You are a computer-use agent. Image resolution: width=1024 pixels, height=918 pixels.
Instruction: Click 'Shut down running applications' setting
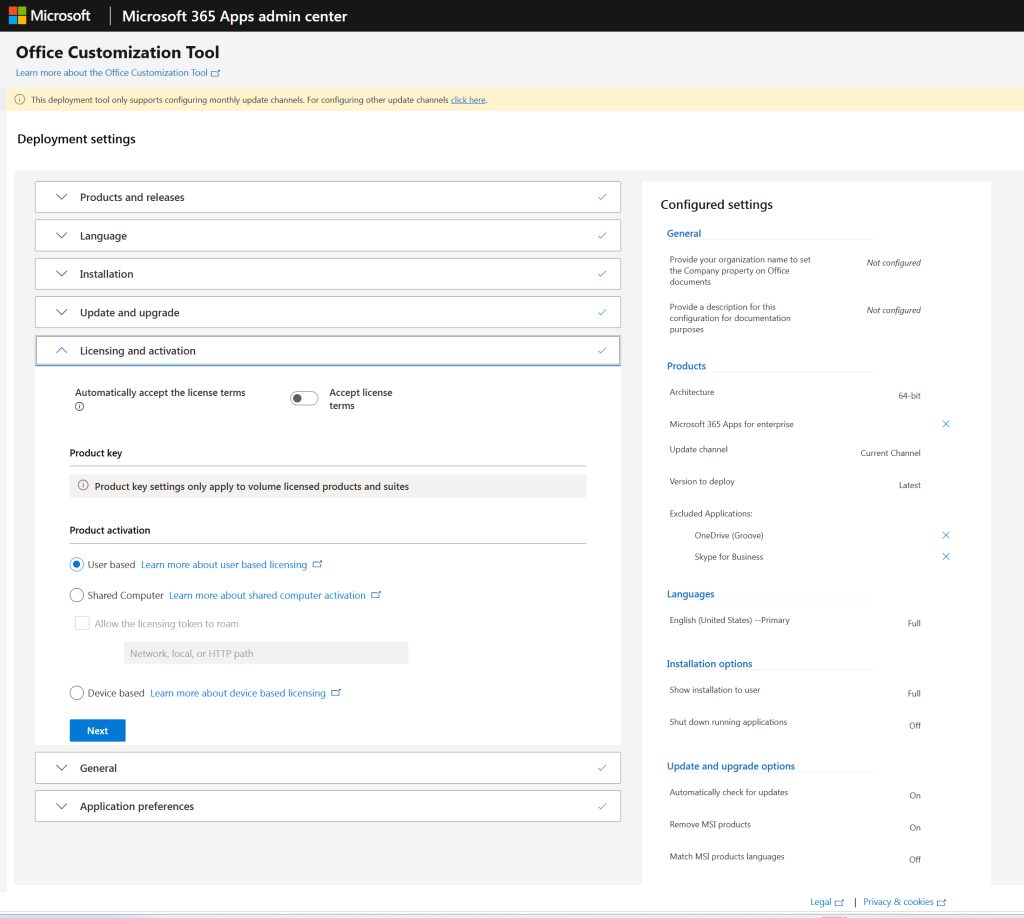(728, 722)
